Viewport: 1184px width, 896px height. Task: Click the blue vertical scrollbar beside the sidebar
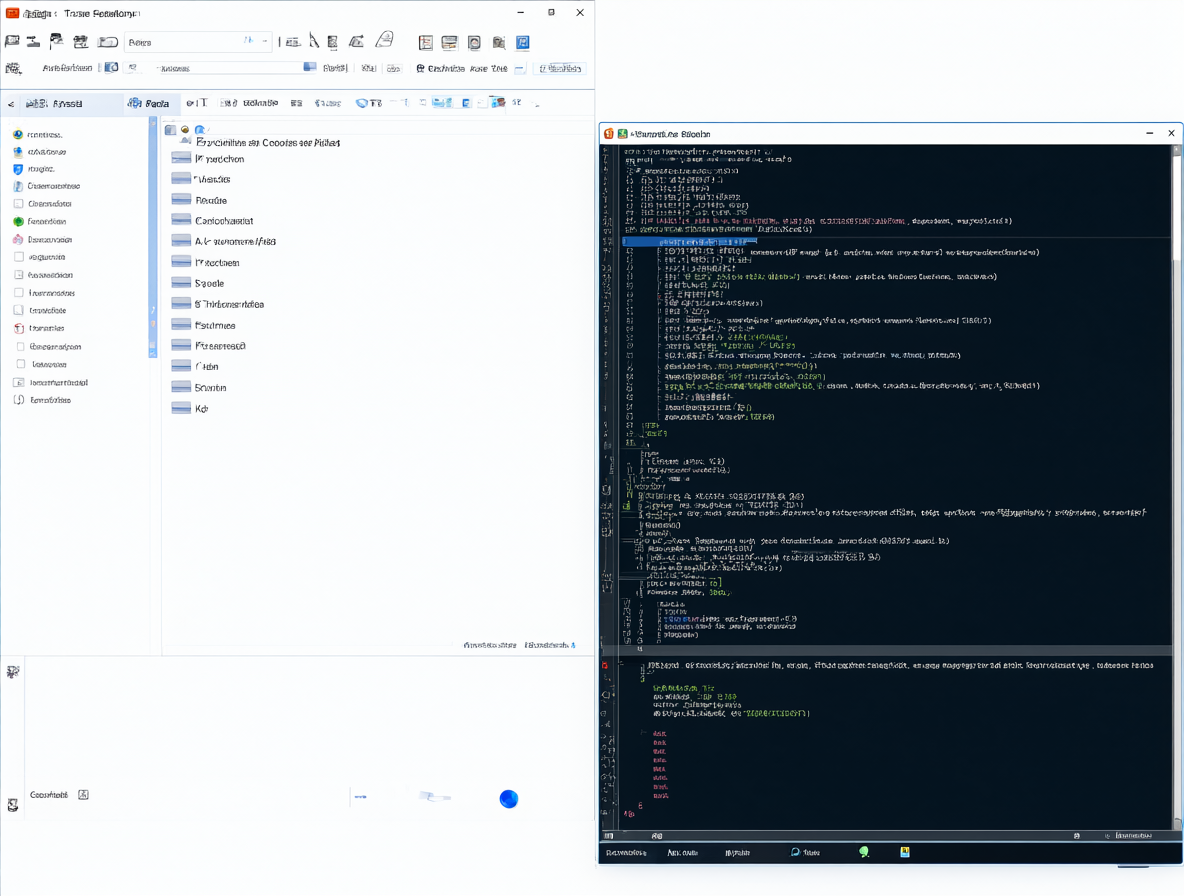[153, 238]
